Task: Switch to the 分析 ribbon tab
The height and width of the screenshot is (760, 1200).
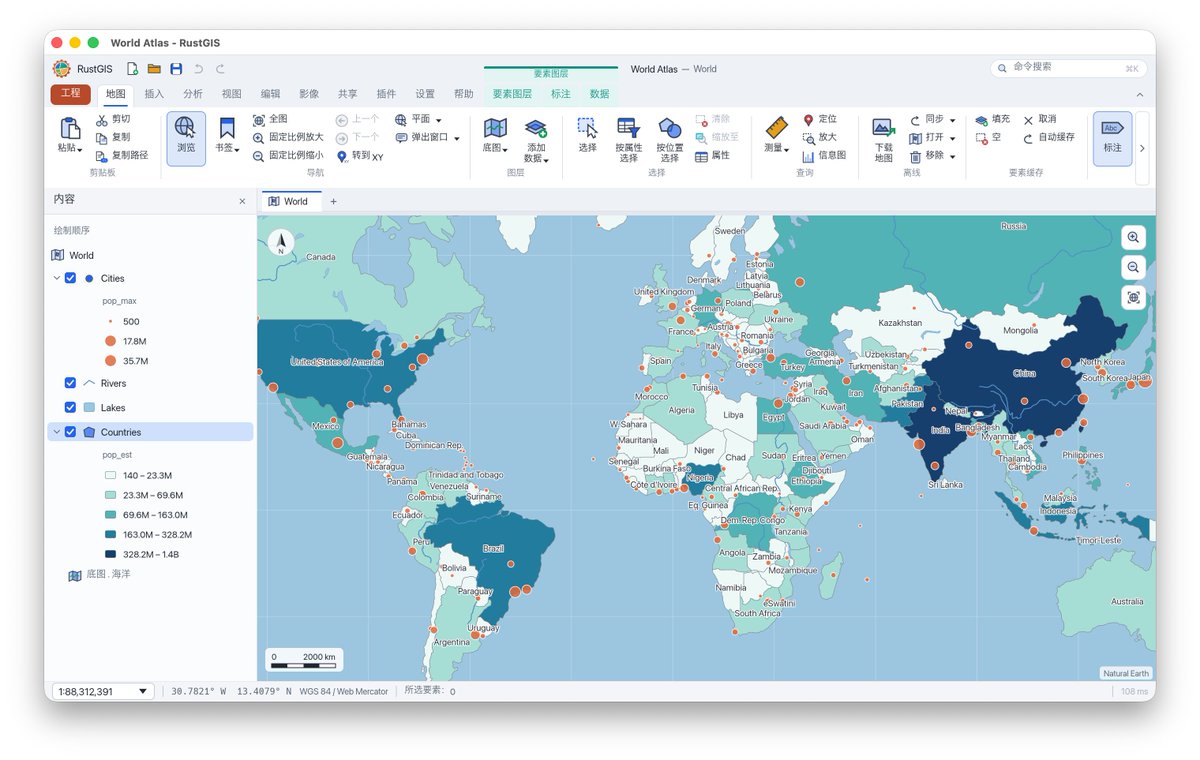Action: [x=193, y=94]
